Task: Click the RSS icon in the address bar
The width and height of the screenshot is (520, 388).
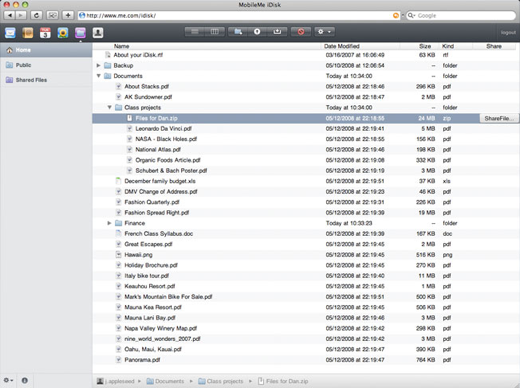Action: (396, 15)
